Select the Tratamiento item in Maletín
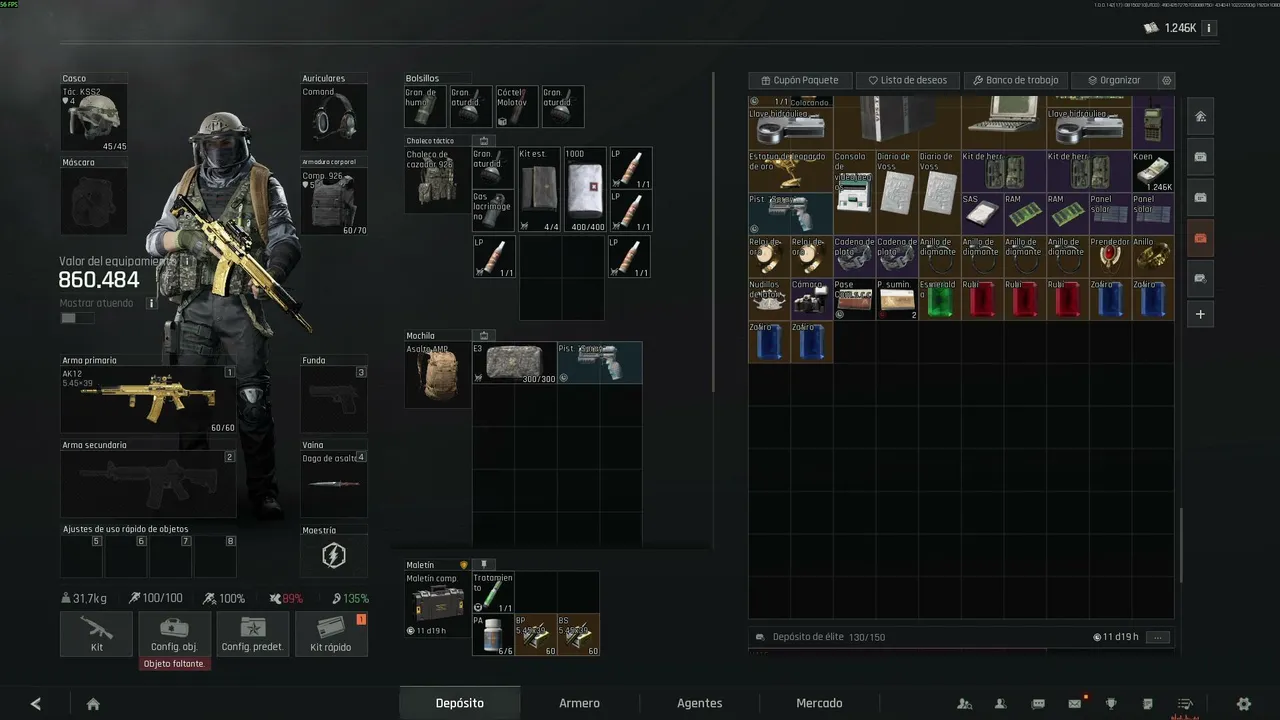Viewport: 1280px width, 720px height. (493, 593)
